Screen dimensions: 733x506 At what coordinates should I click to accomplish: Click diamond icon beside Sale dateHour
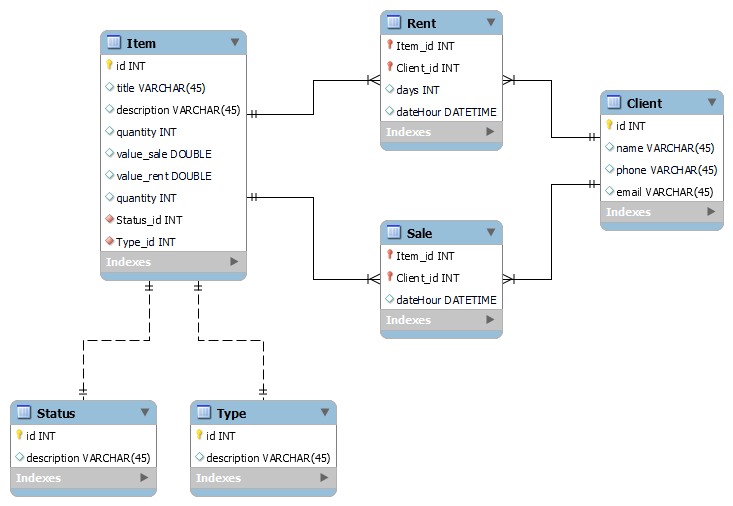(390, 298)
